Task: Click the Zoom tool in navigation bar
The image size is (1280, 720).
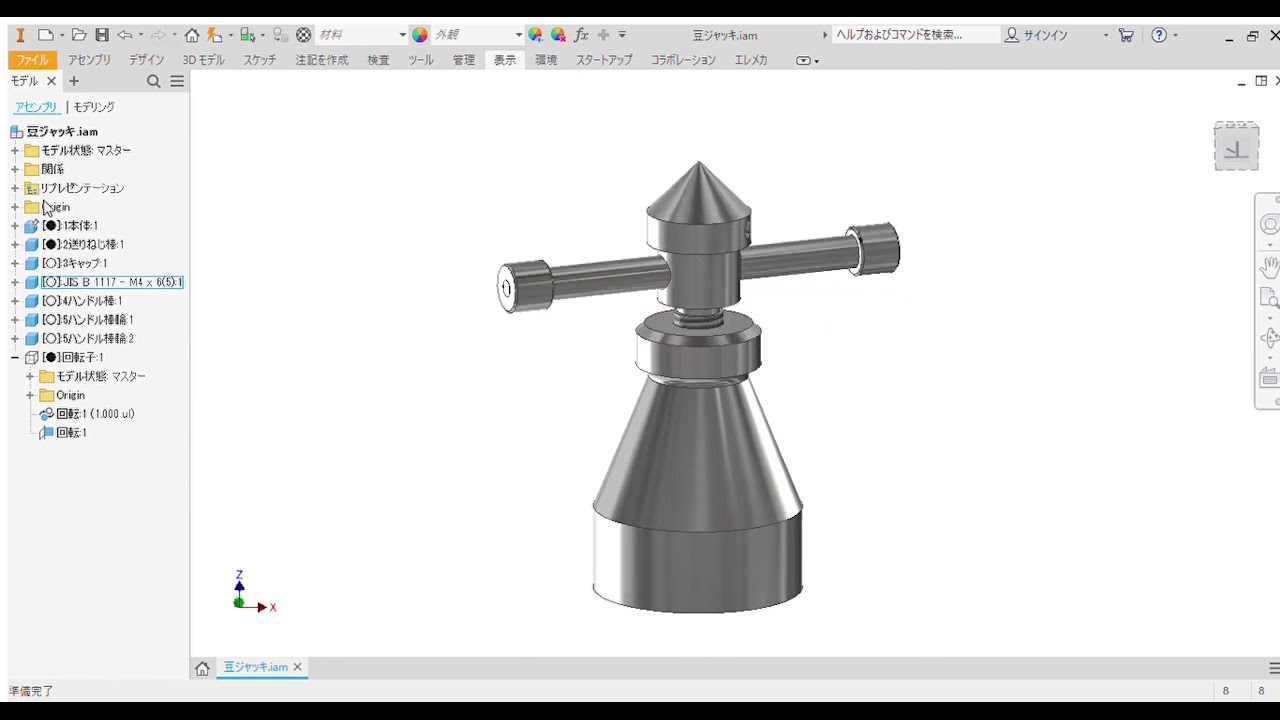Action: (1269, 298)
